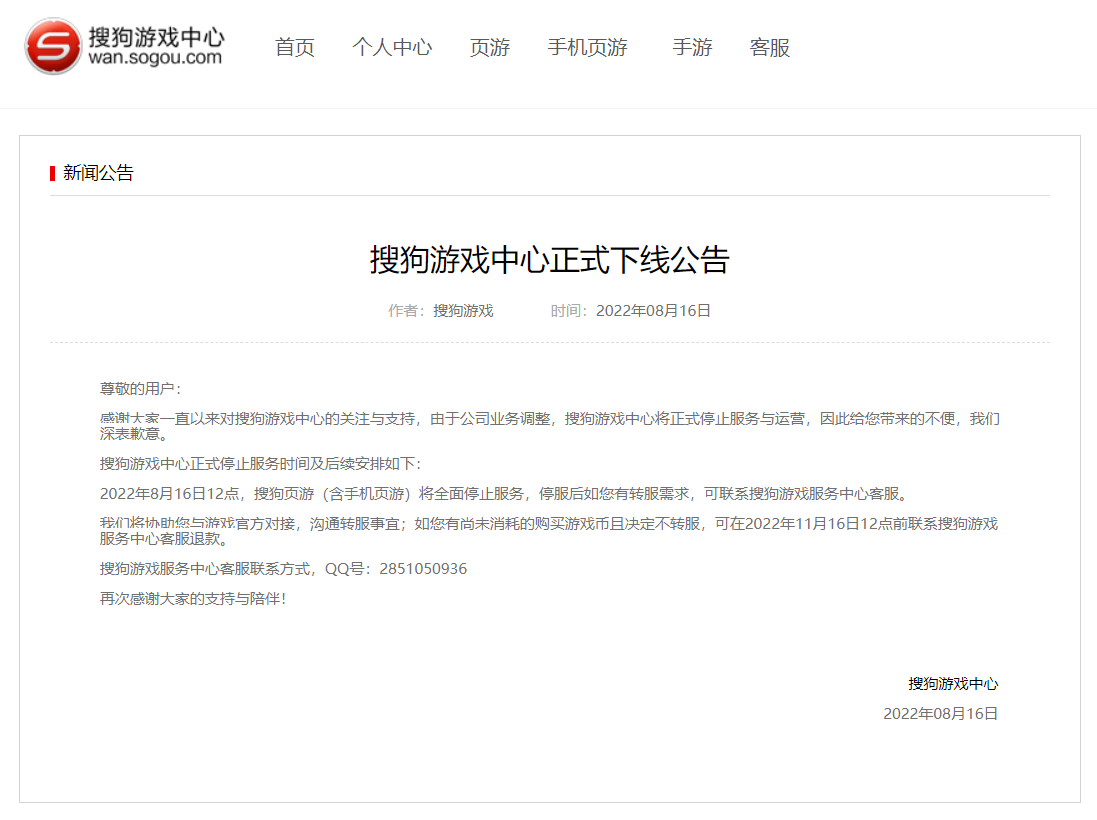The width and height of the screenshot is (1097, 820).
Task: Click the 搜狗游戏中心 signature at bottom right
Action: (953, 684)
